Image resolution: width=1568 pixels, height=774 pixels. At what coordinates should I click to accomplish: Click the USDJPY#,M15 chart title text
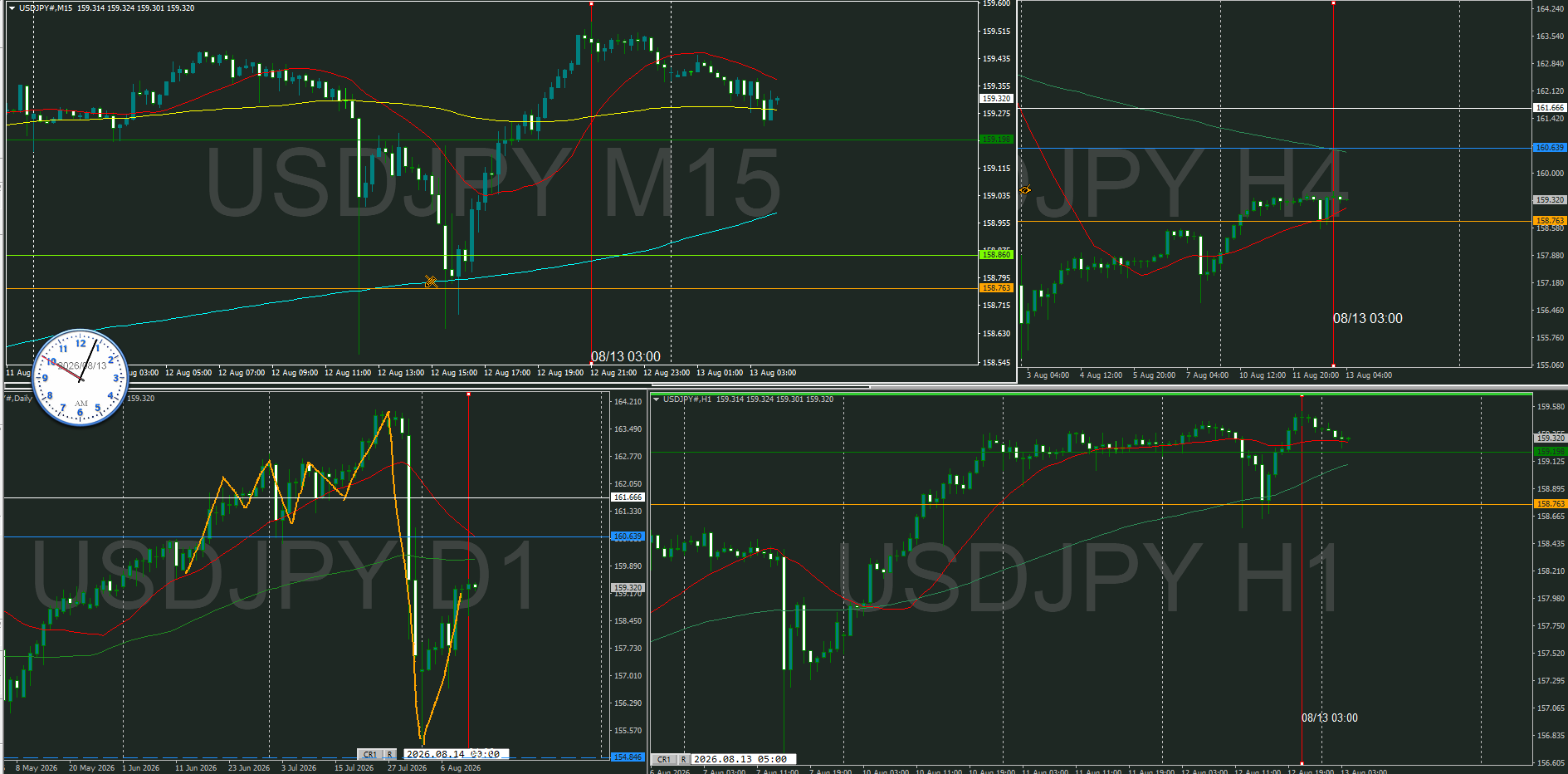tap(46, 8)
